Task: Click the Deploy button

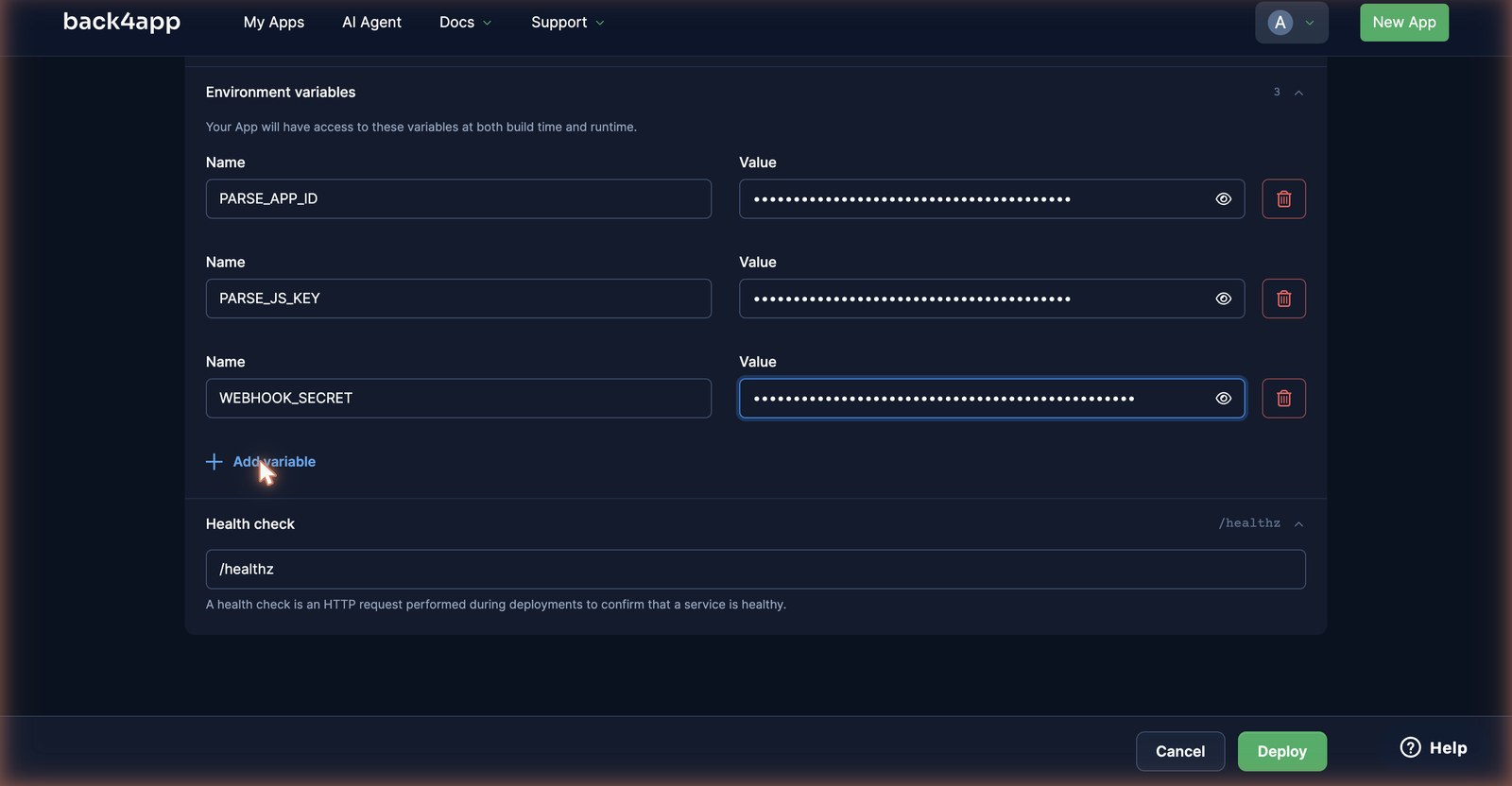Action: [x=1281, y=752]
